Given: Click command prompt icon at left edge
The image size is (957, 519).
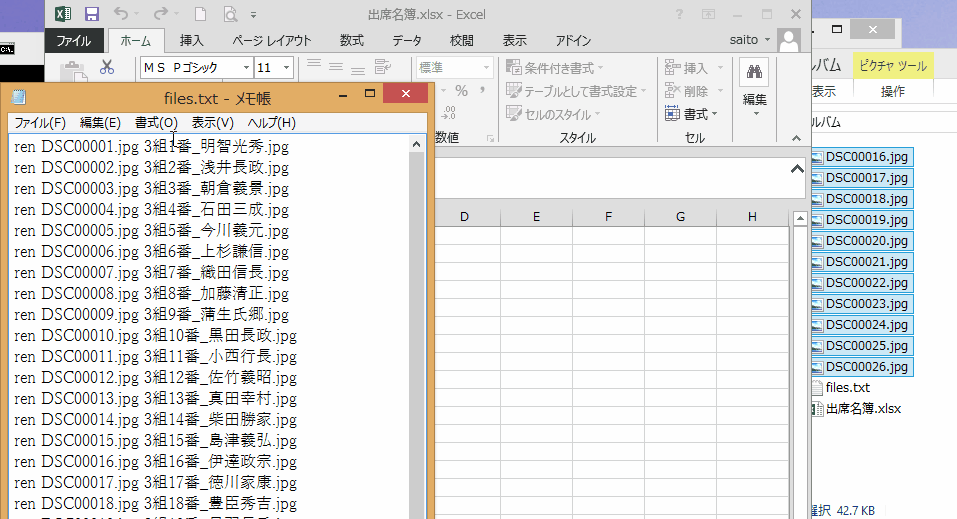Looking at the screenshot, I should [7, 49].
